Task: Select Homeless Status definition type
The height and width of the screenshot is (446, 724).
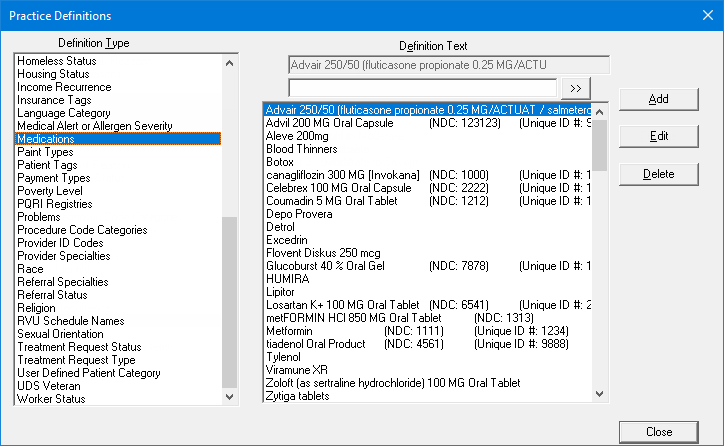Action: [118, 61]
